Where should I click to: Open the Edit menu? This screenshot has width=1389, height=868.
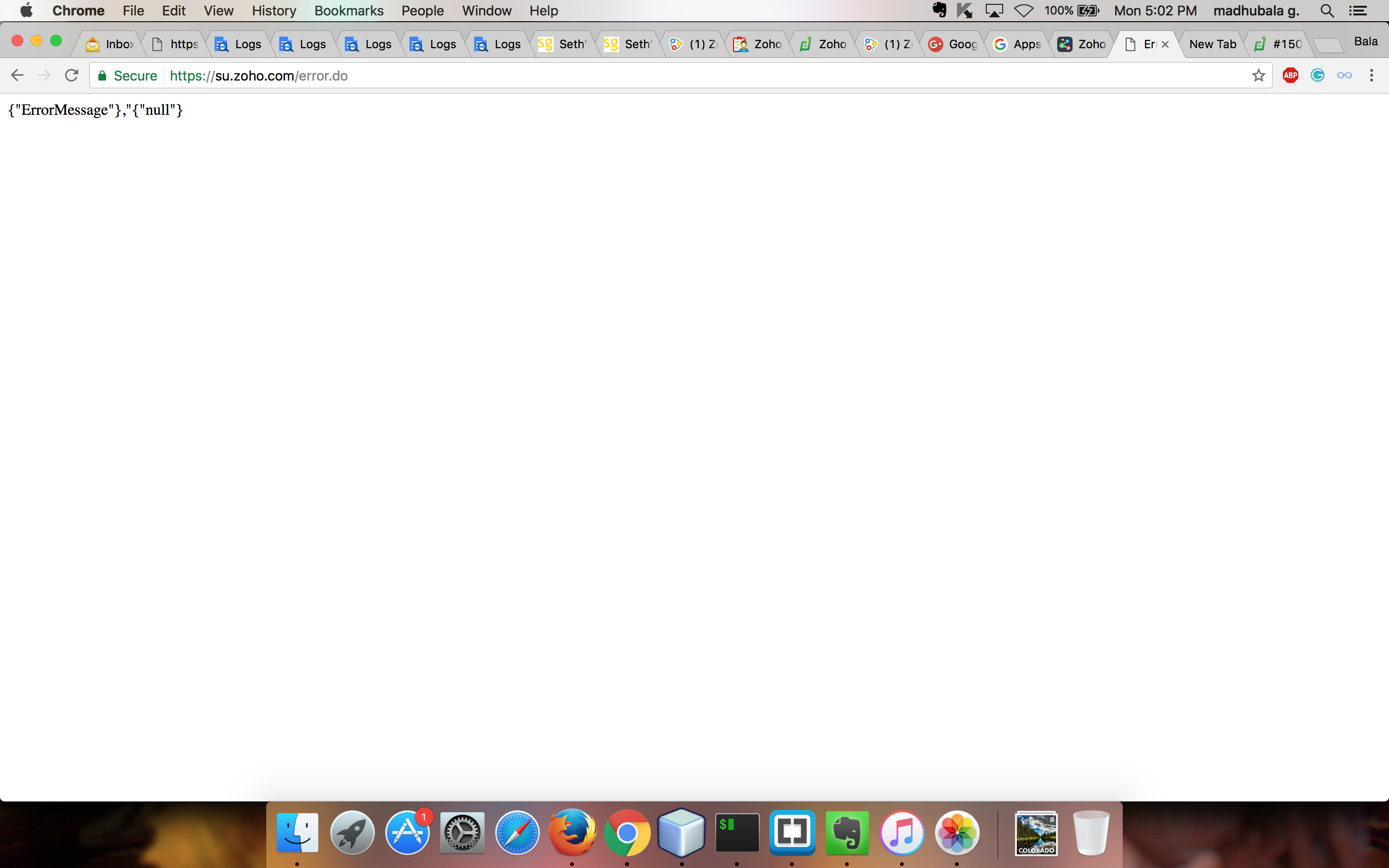(173, 10)
